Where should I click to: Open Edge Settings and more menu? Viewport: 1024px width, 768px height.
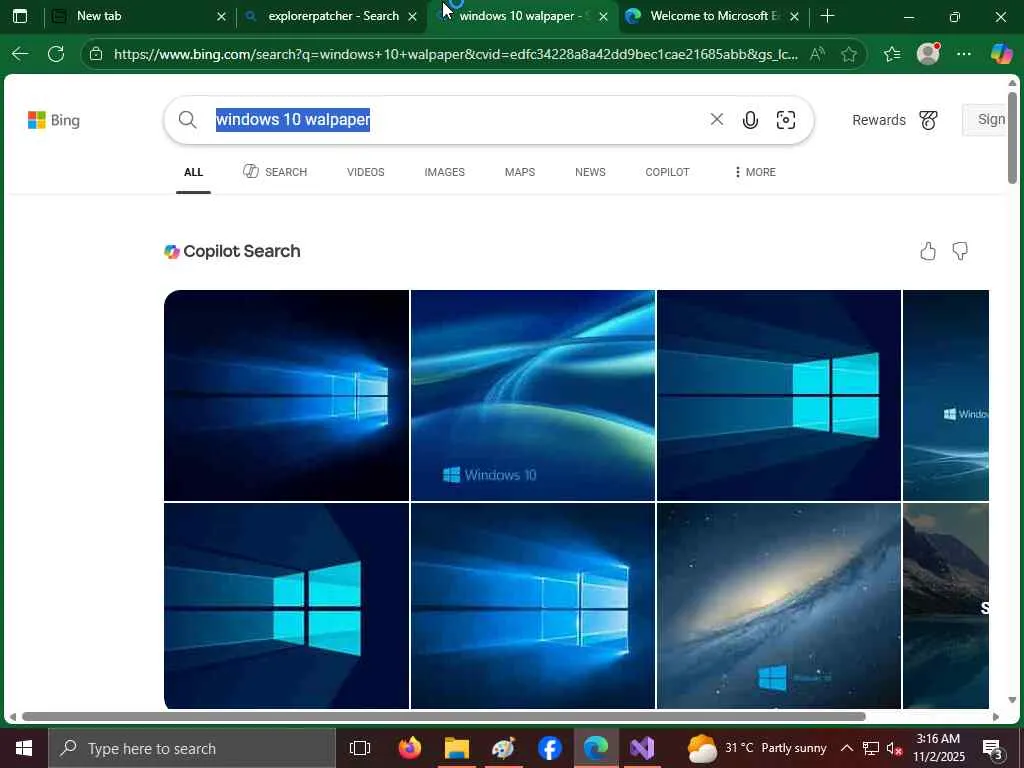(x=964, y=54)
